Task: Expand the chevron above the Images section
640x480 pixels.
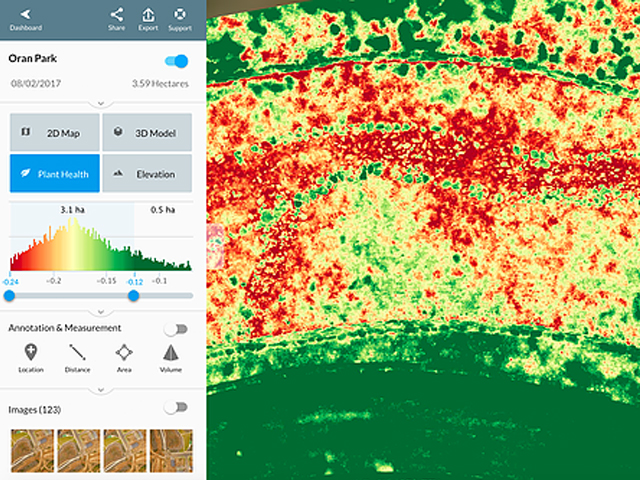Action: [x=100, y=390]
